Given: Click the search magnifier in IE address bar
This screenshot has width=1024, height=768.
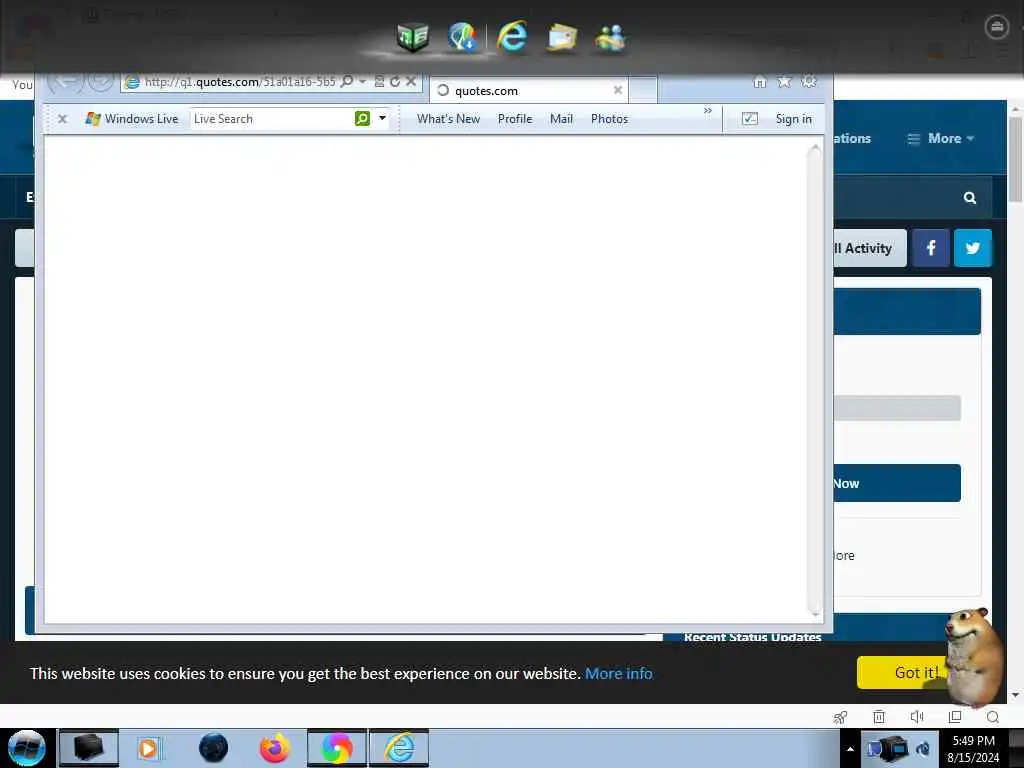Looking at the screenshot, I should coord(347,81).
